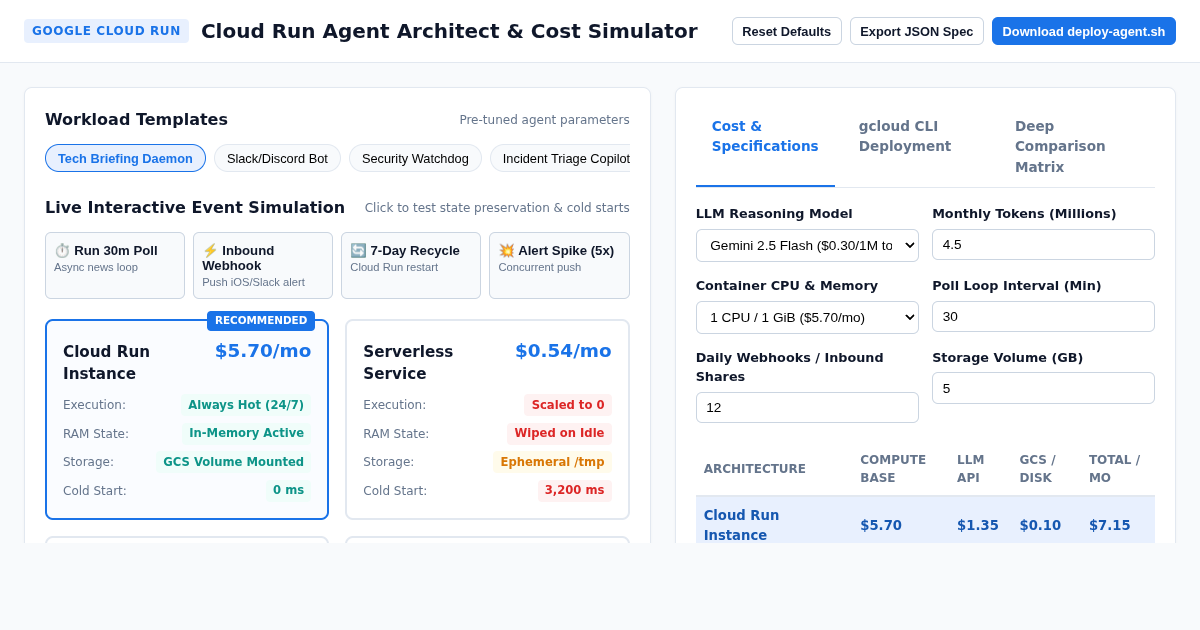Viewport: 1200px width, 630px height.
Task: Click the RECOMMENDED badge
Action: point(261,321)
